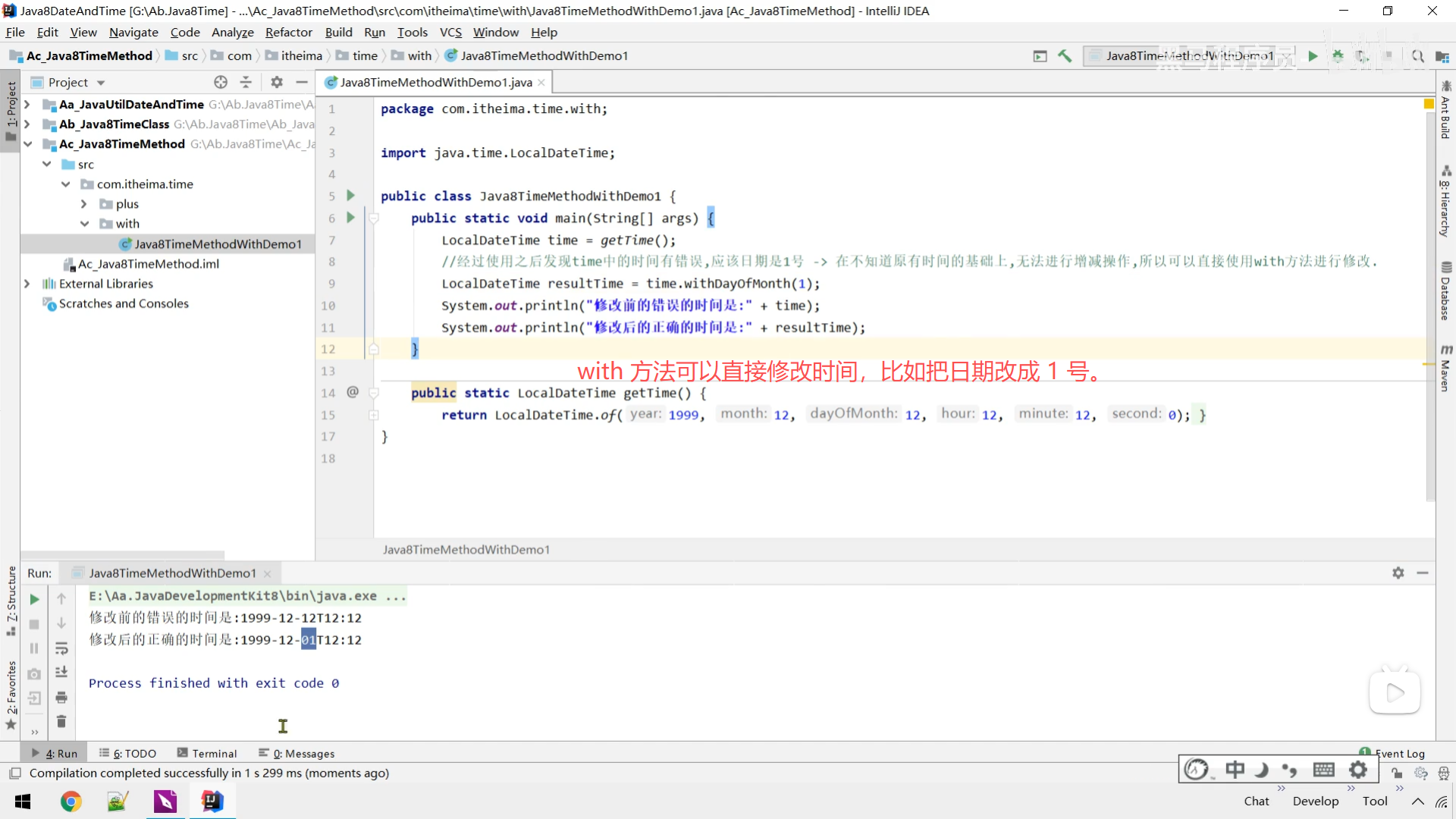This screenshot has width=1456, height=819.
Task: Run the program with the top toolbar Run button
Action: 1313,56
